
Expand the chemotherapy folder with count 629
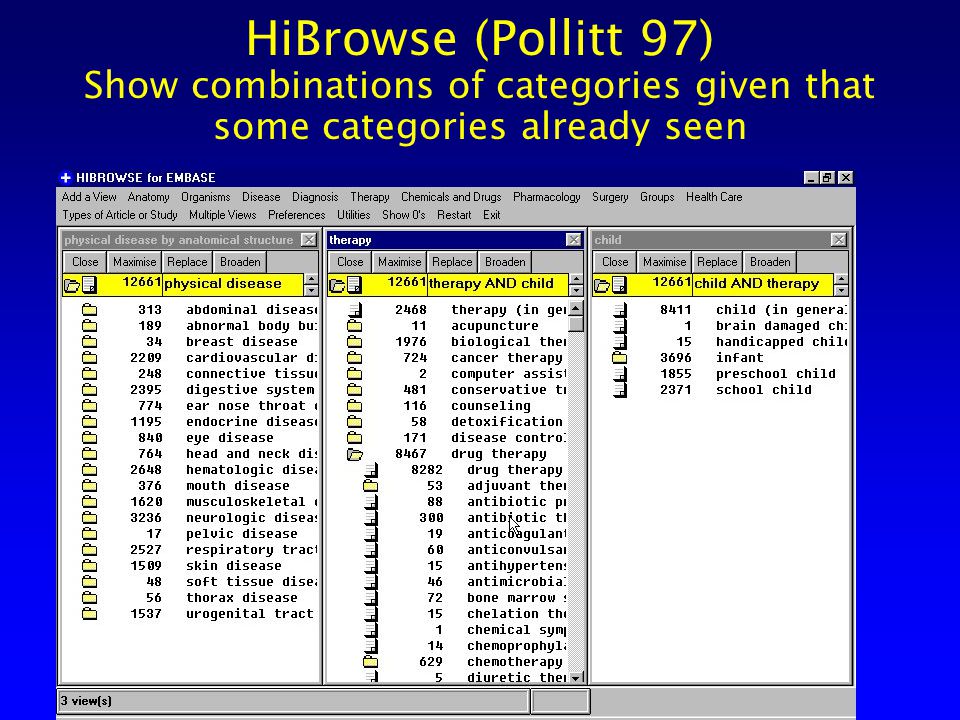tap(370, 661)
